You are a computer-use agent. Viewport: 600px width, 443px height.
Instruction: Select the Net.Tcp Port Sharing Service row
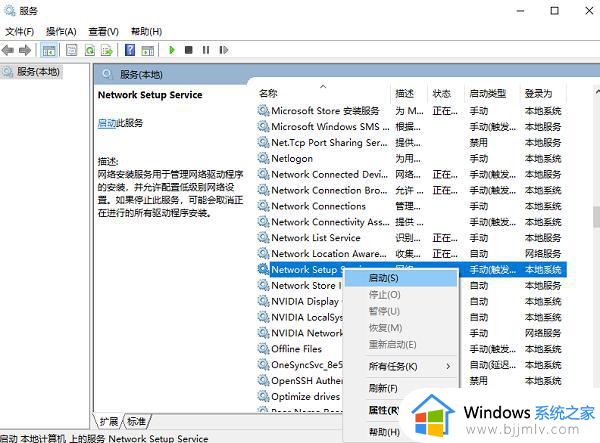[411, 143]
